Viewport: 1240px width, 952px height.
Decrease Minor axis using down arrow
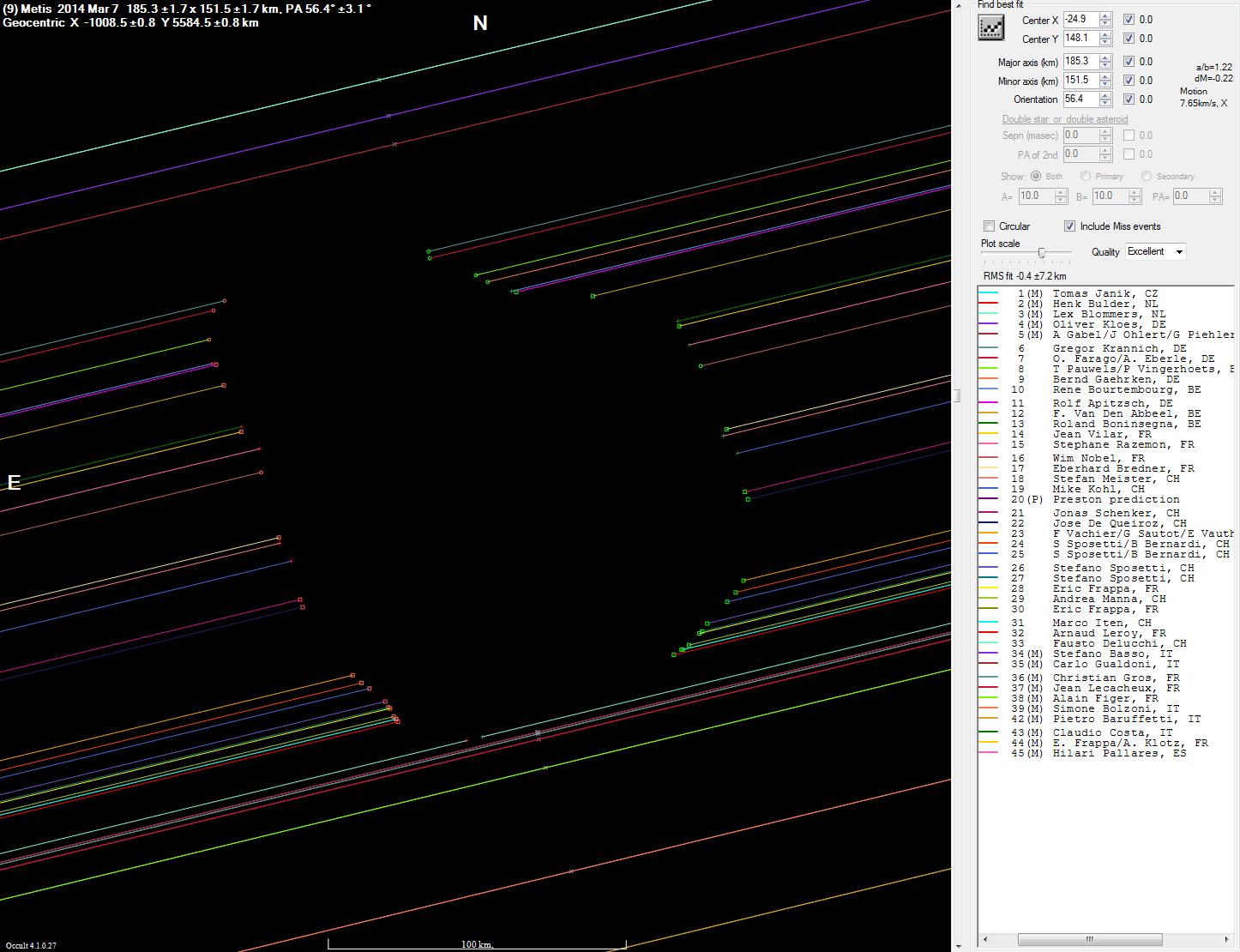click(x=1105, y=84)
